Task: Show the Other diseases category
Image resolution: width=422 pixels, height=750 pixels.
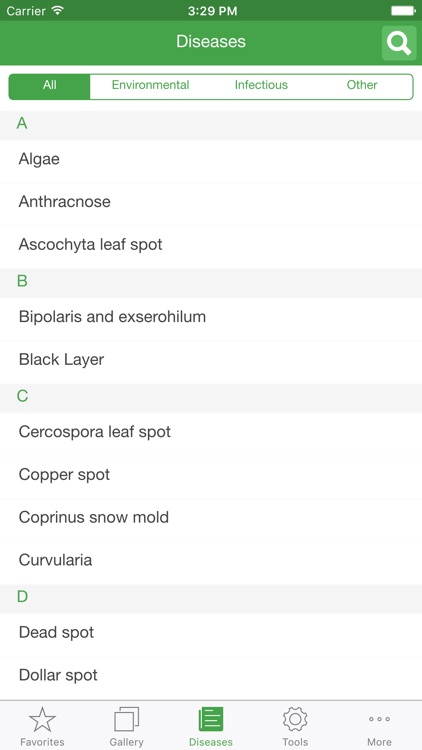Action: pos(362,85)
